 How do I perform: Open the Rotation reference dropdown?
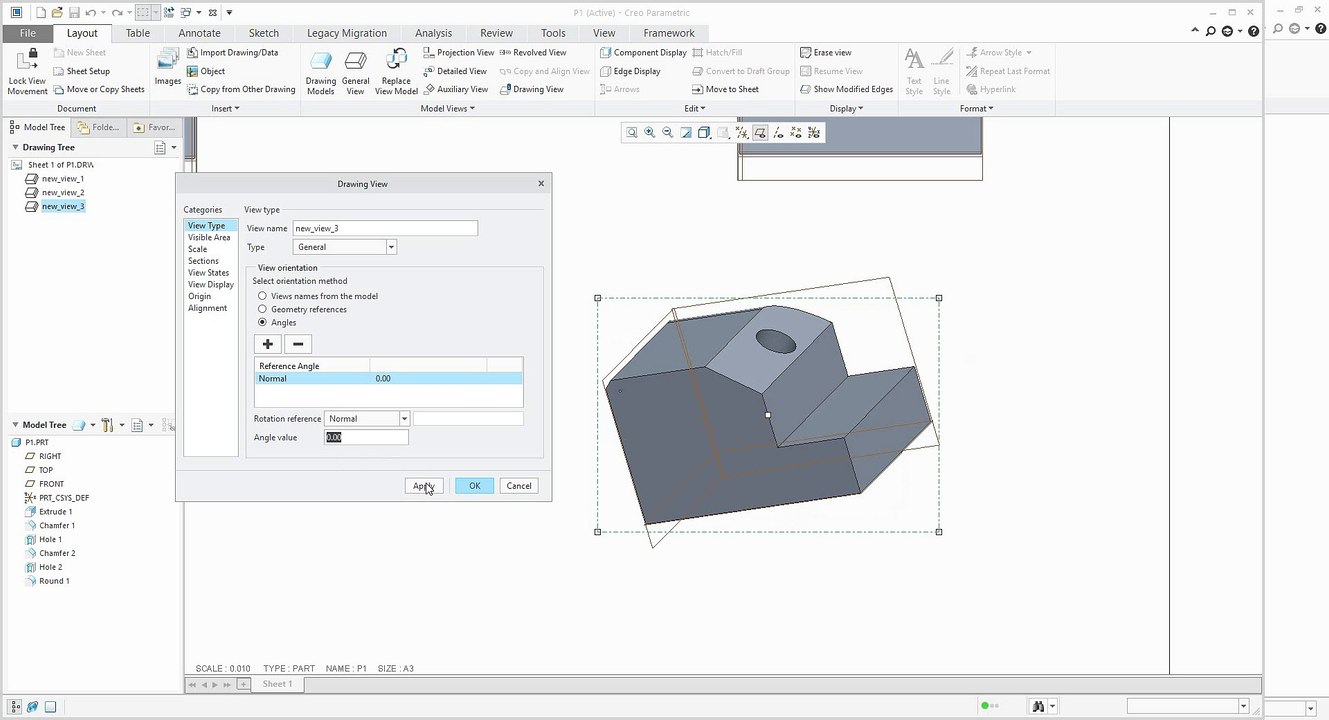click(404, 419)
